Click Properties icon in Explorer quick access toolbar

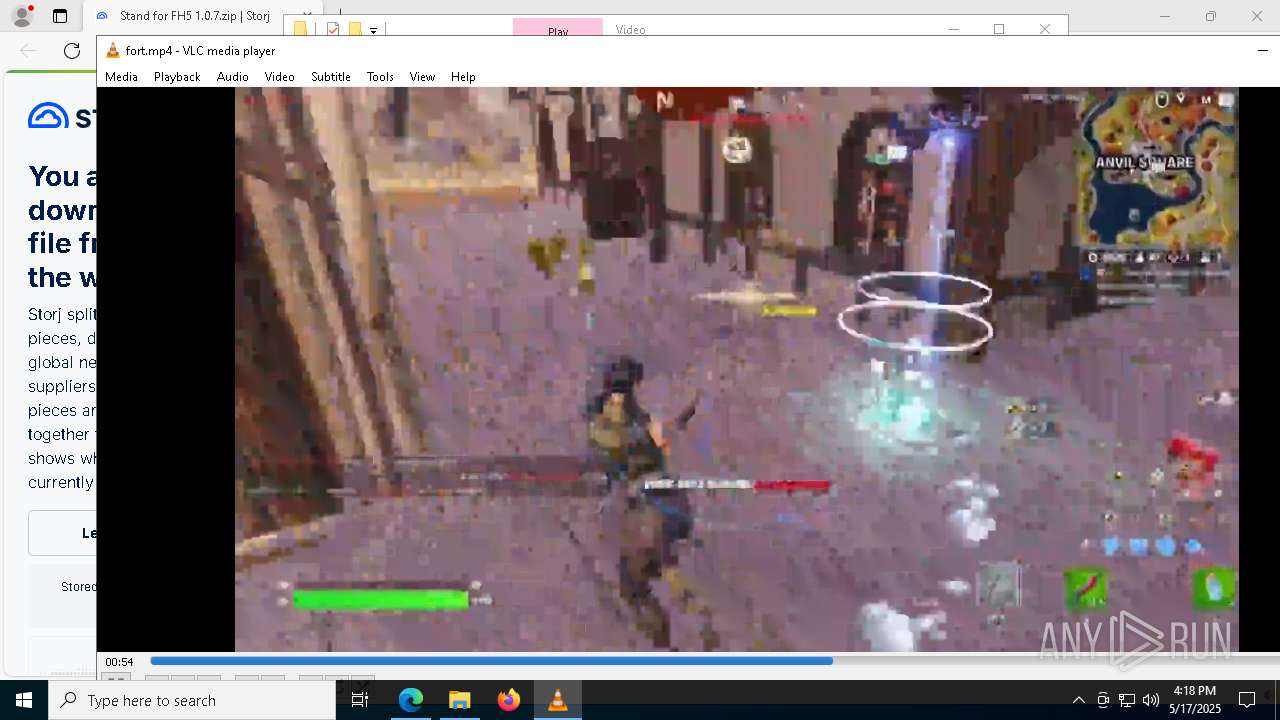[334, 29]
